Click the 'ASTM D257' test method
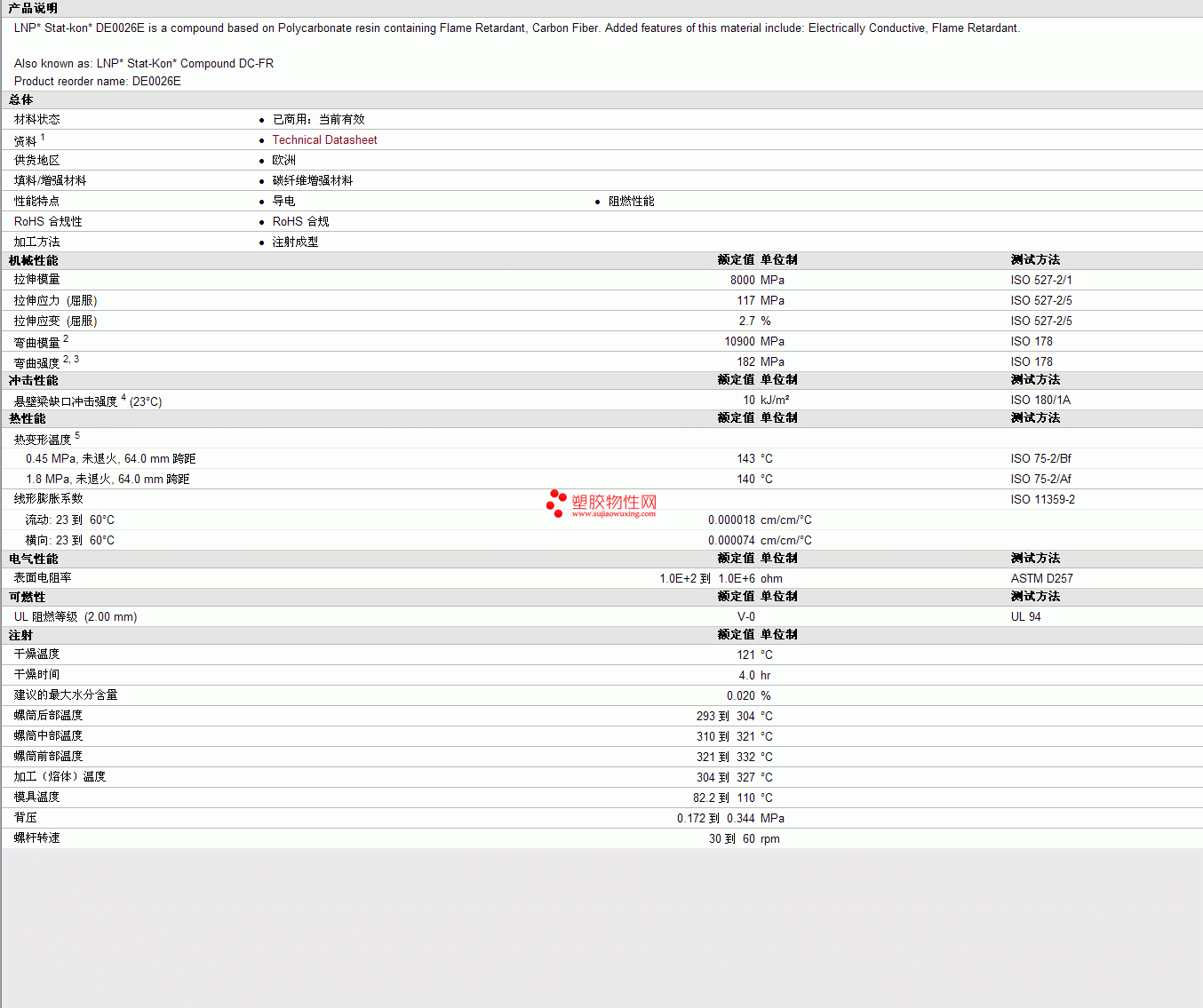Image resolution: width=1203 pixels, height=1008 pixels. [x=1042, y=578]
